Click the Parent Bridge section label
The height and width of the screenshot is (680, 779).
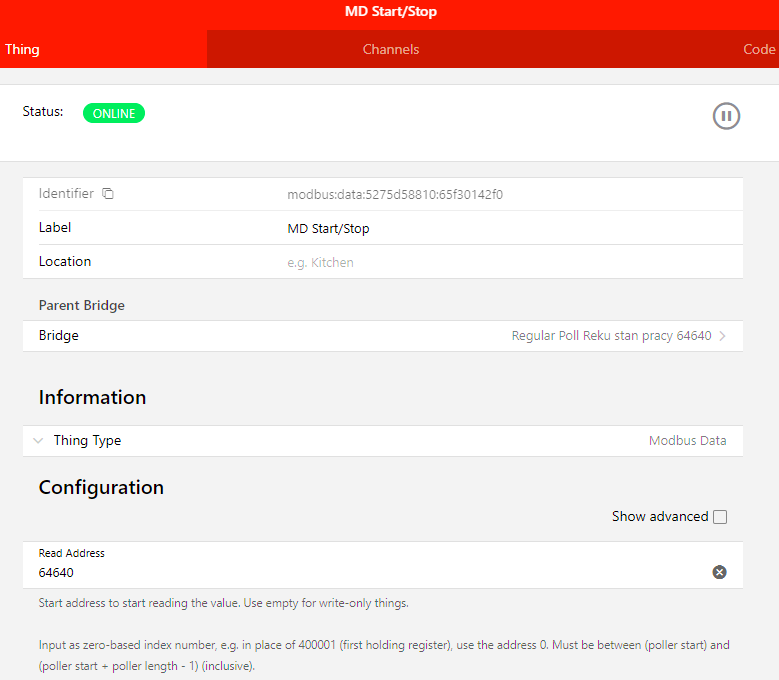coord(82,305)
